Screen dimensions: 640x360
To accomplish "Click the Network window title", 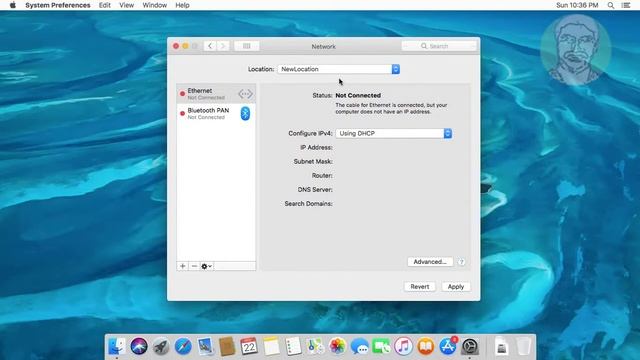I will click(324, 47).
